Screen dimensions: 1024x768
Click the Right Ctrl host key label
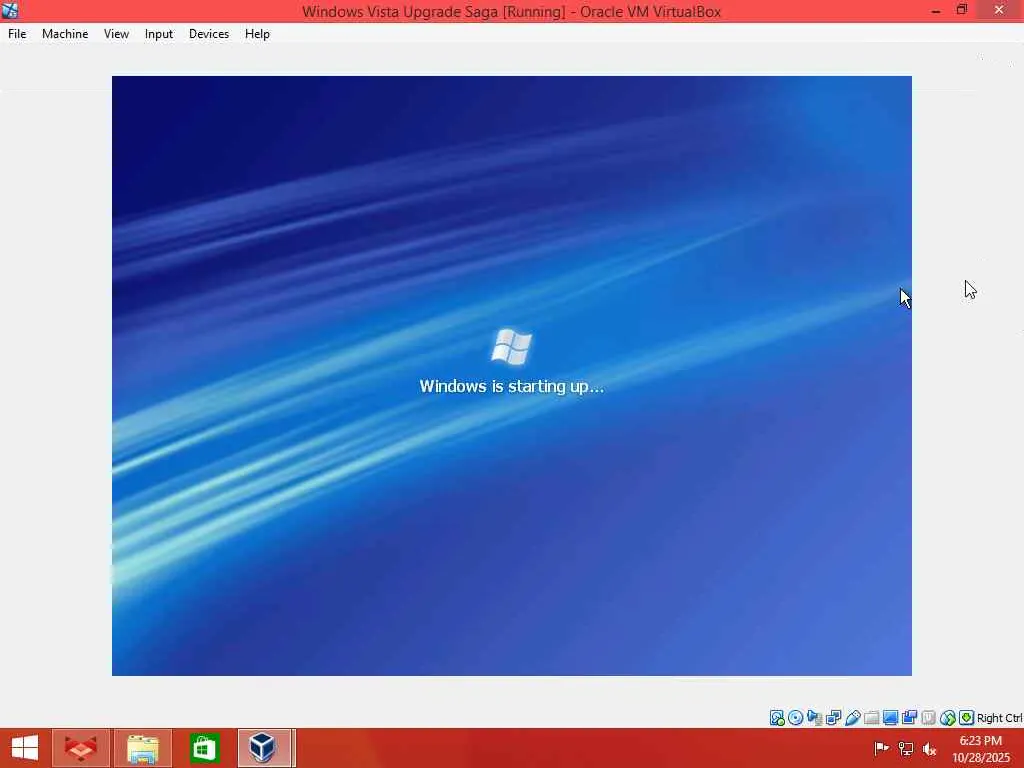tap(1000, 718)
